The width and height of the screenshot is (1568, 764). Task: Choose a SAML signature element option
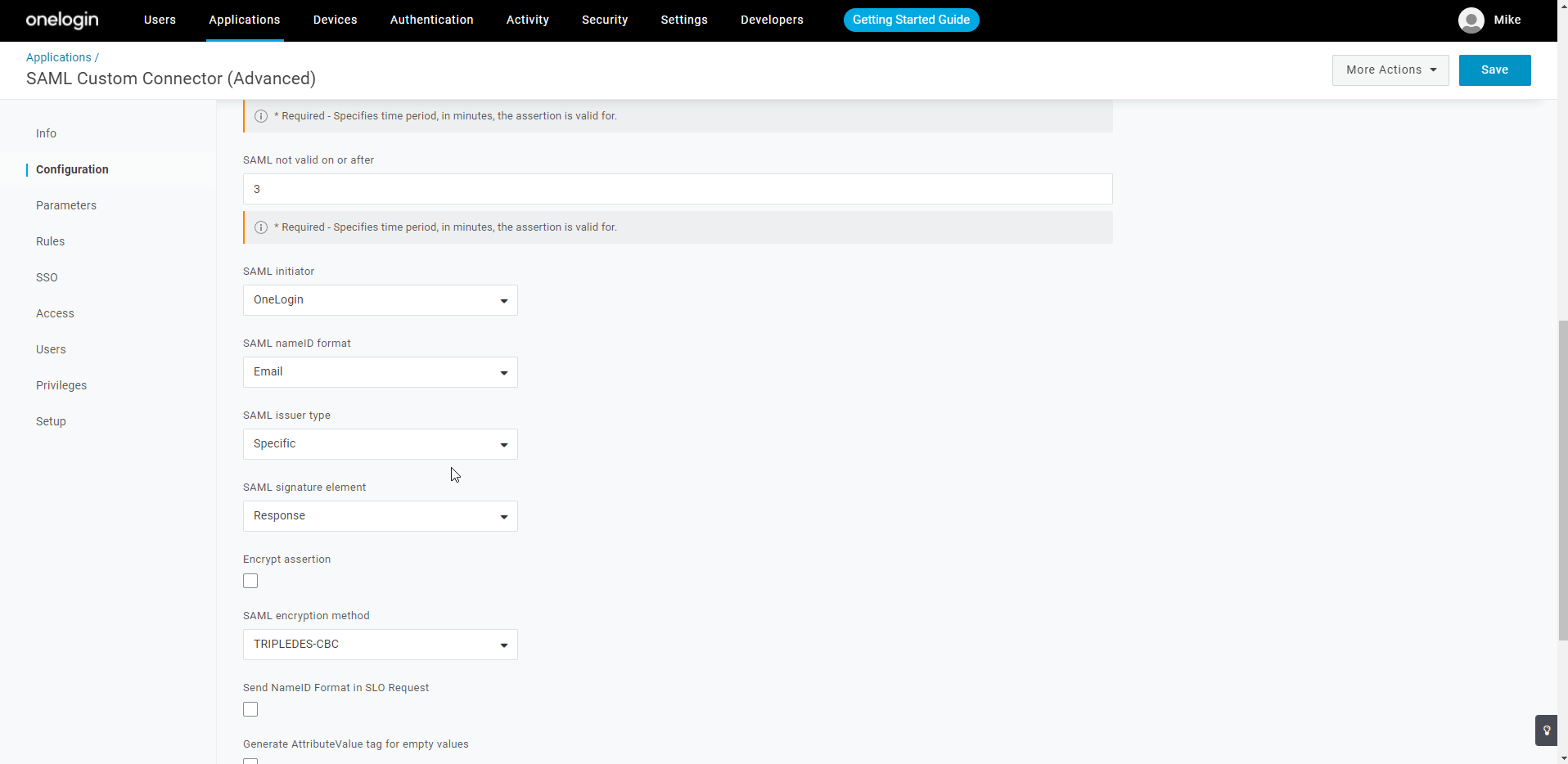[380, 516]
